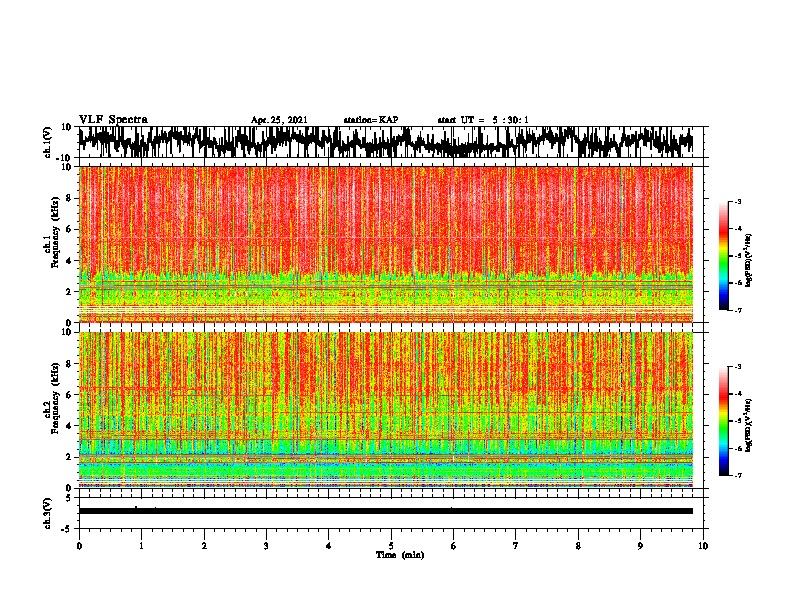This screenshot has height=612, width=792.
Task: Click the time axis tick label "9"
Action: tap(641, 546)
